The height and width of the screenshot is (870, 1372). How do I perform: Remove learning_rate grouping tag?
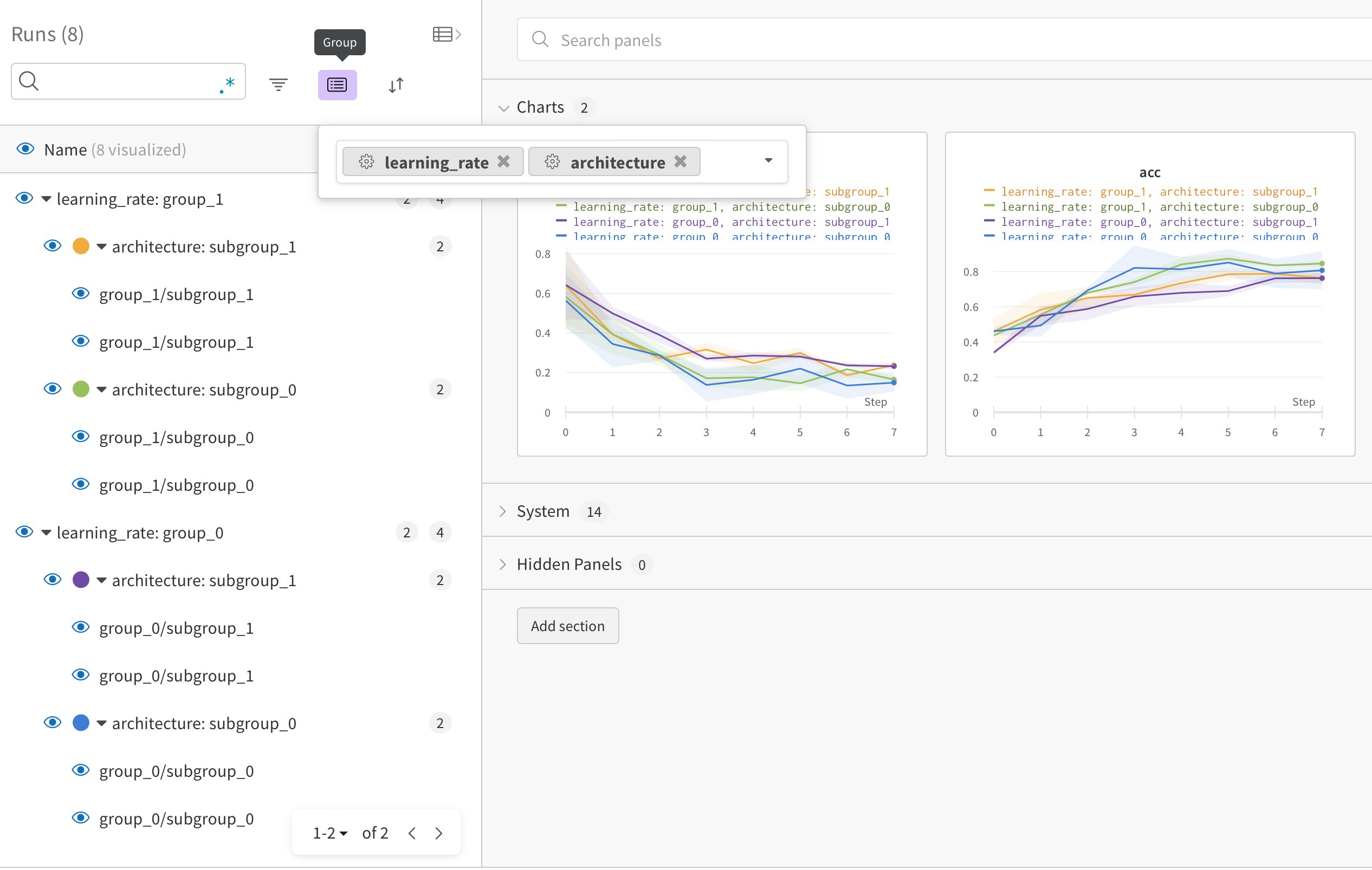[503, 162]
